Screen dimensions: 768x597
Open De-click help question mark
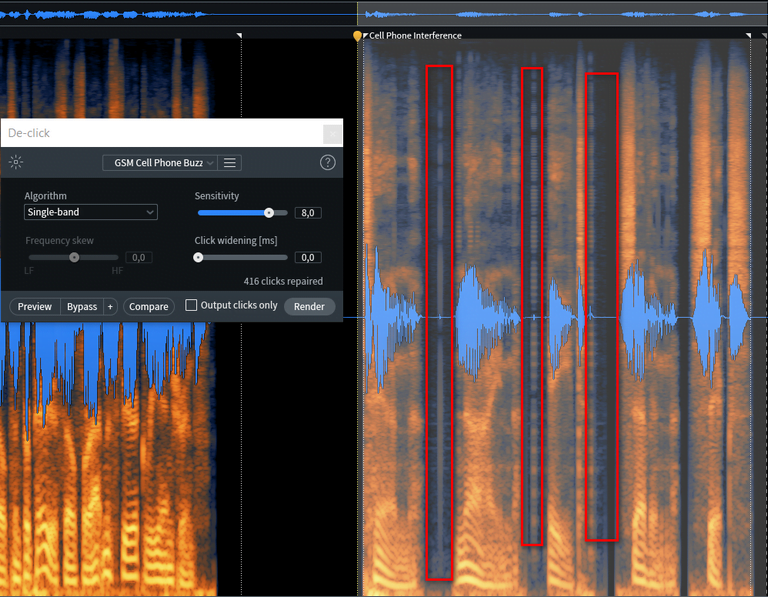pos(327,163)
